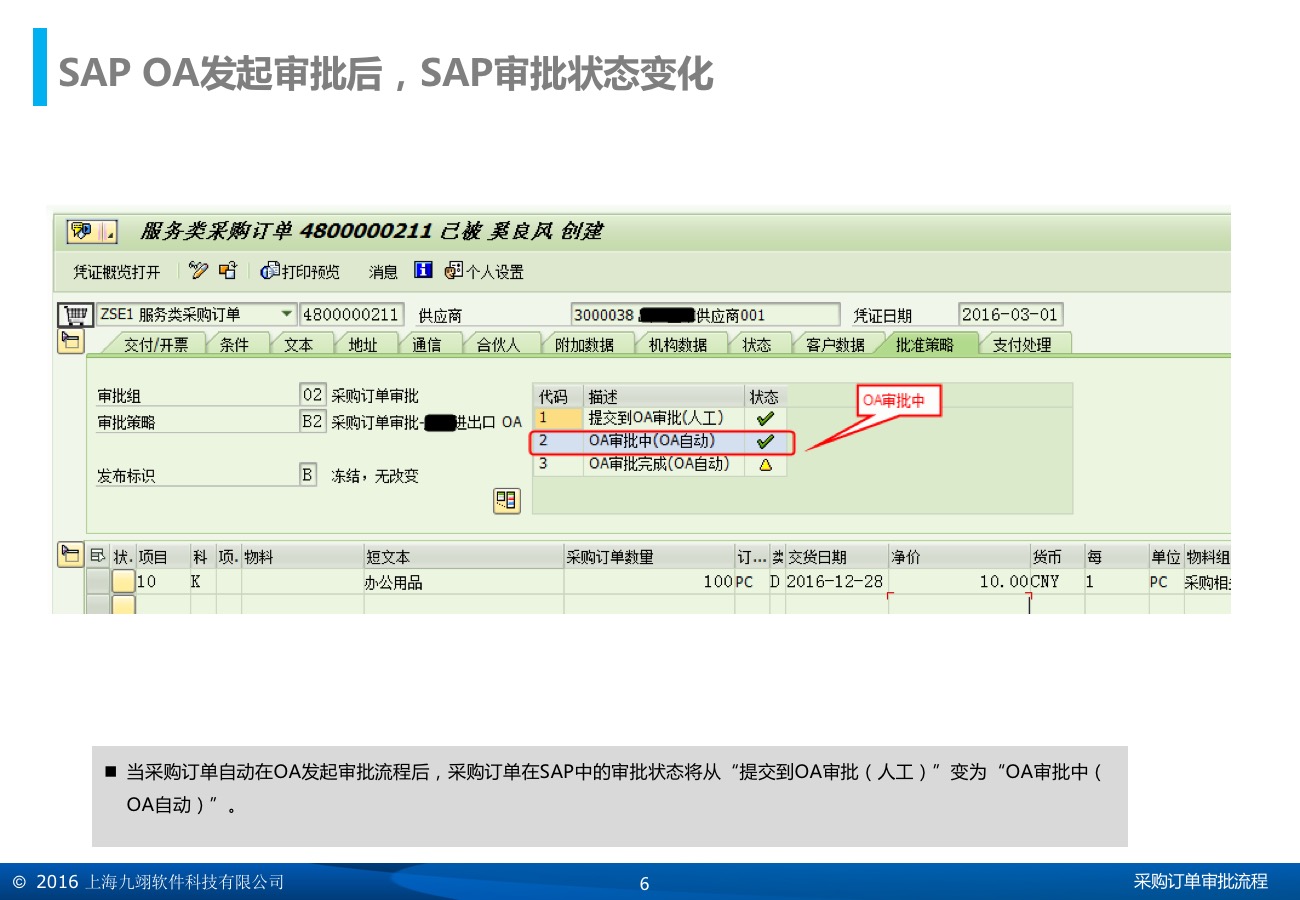Viewport: 1300px width, 900px height.
Task: Click the display/change pencil icon
Action: tap(198, 271)
